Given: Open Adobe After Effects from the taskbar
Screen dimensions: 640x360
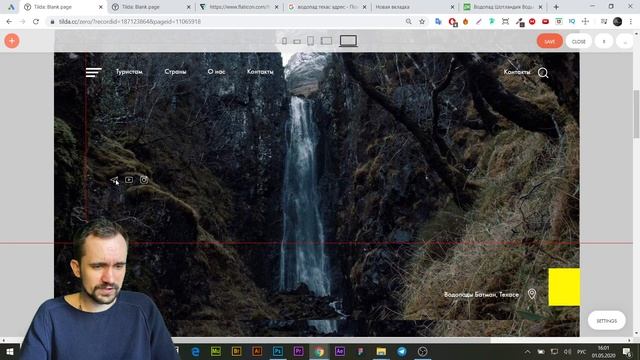Looking at the screenshot, I should 340,351.
